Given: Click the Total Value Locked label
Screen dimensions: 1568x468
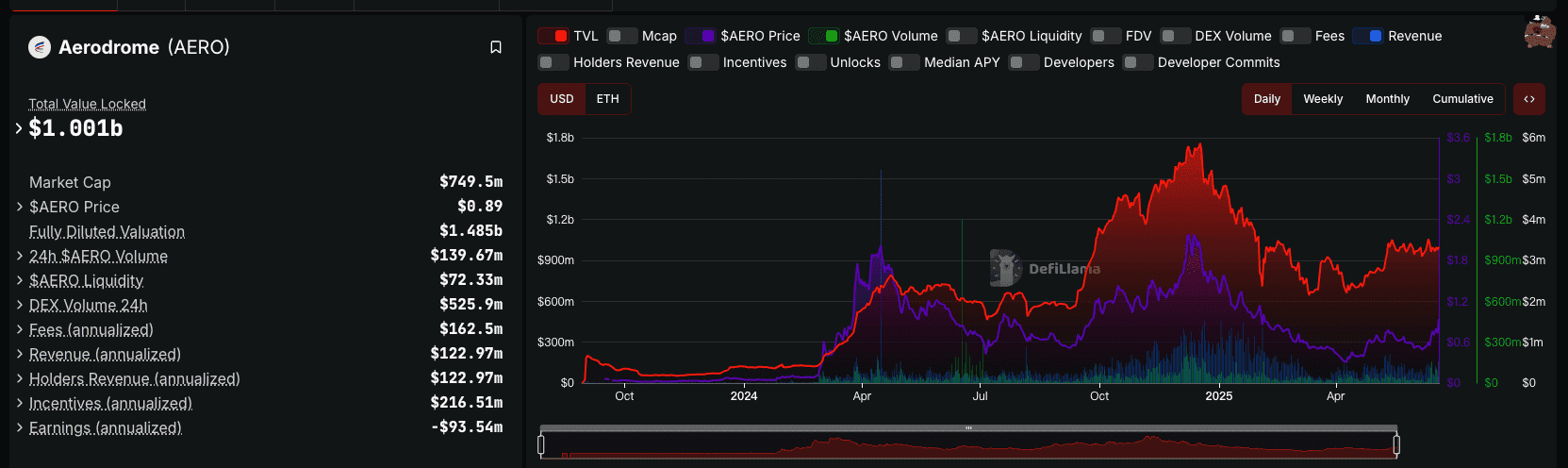Looking at the screenshot, I should click(x=87, y=104).
